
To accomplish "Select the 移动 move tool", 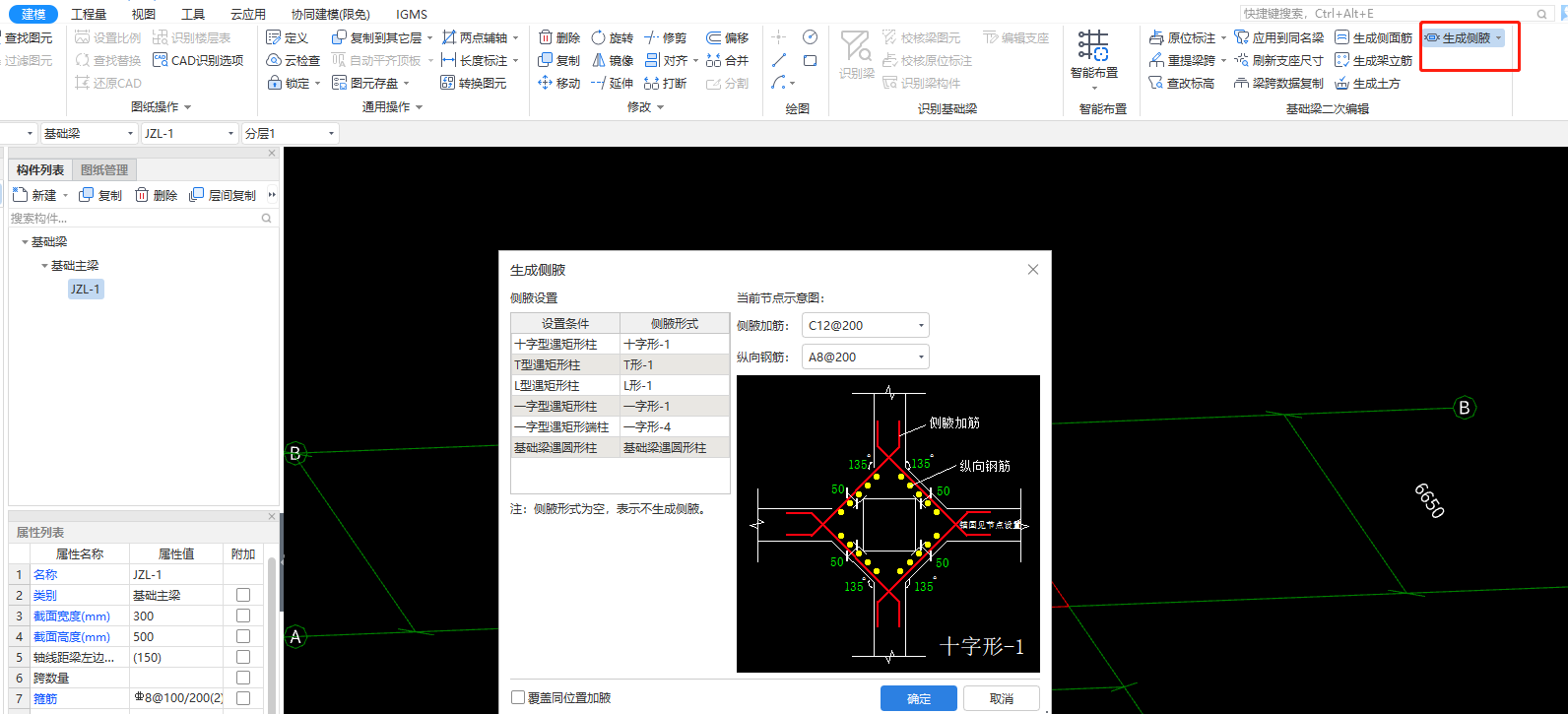I will click(x=559, y=83).
